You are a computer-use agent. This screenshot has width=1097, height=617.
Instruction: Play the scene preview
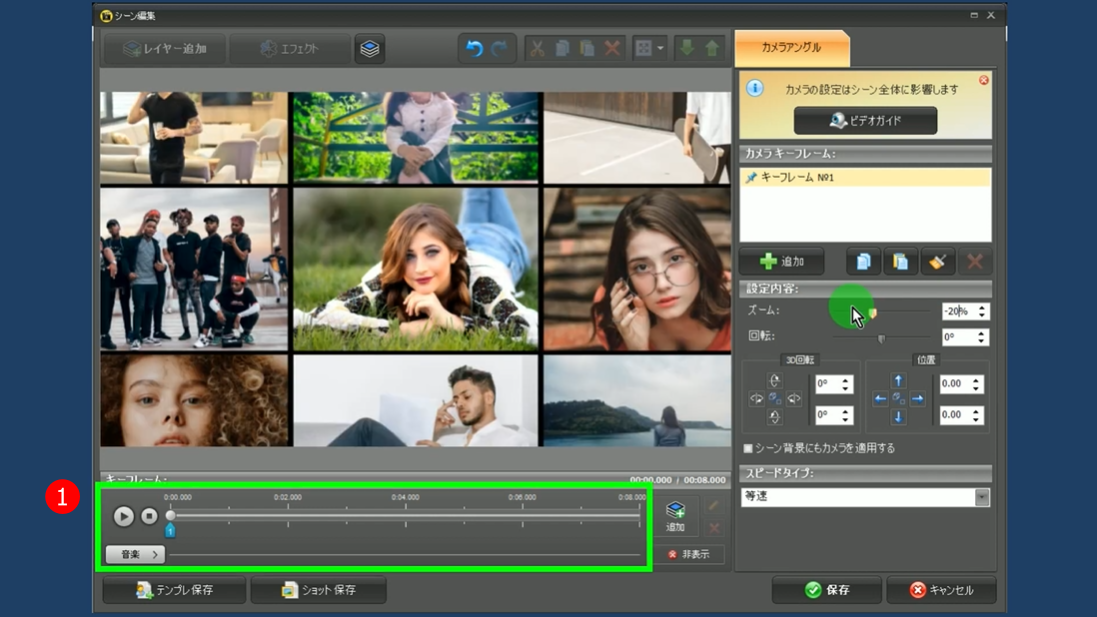click(x=123, y=516)
